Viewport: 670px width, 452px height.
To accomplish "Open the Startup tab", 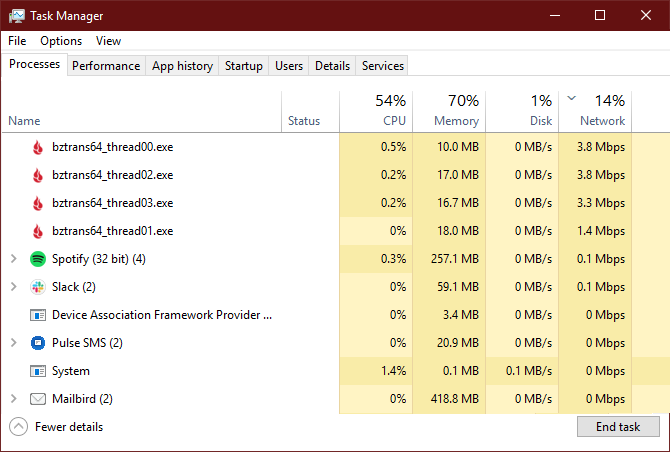I will point(244,66).
